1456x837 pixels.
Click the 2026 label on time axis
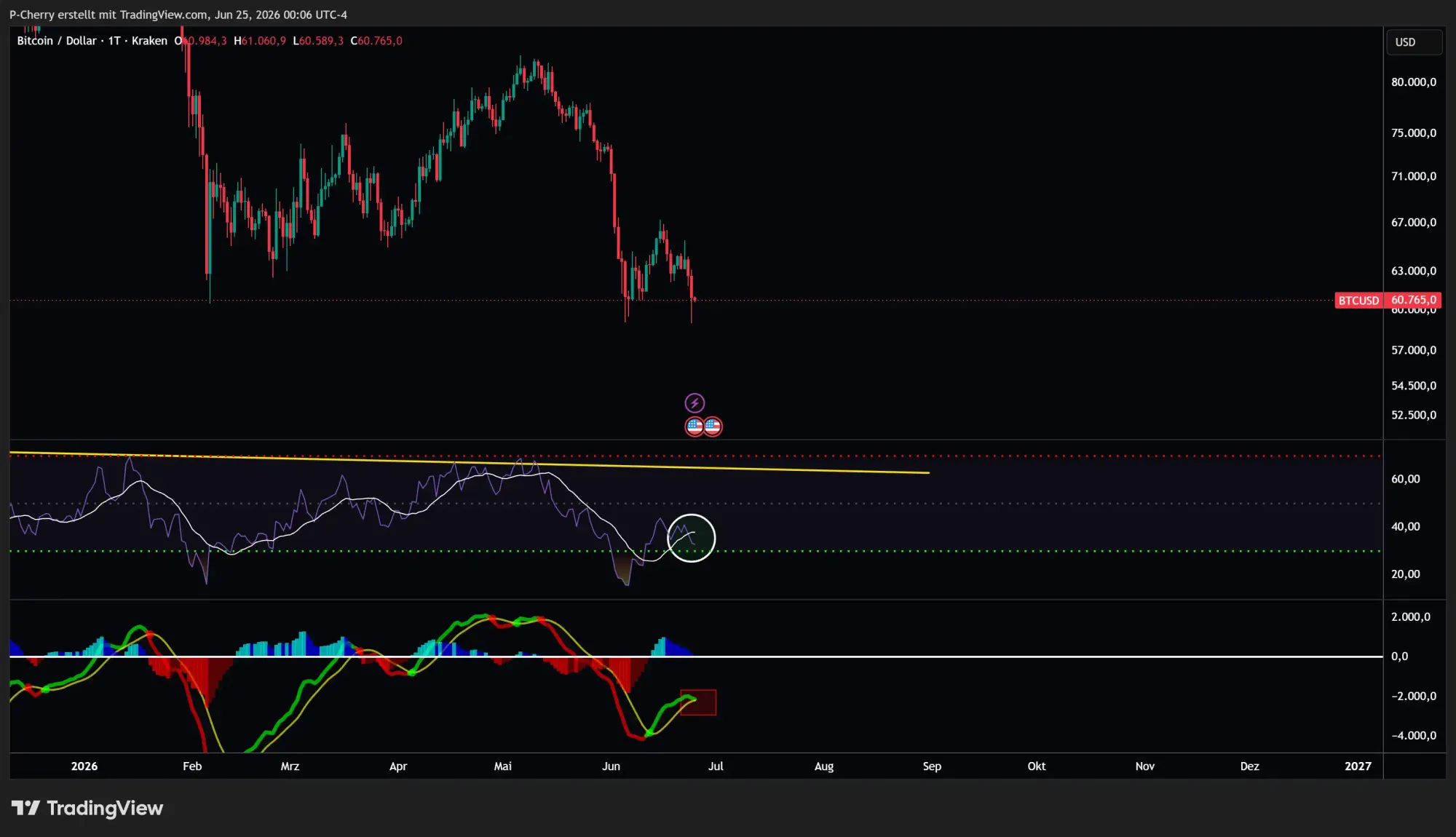pos(84,766)
